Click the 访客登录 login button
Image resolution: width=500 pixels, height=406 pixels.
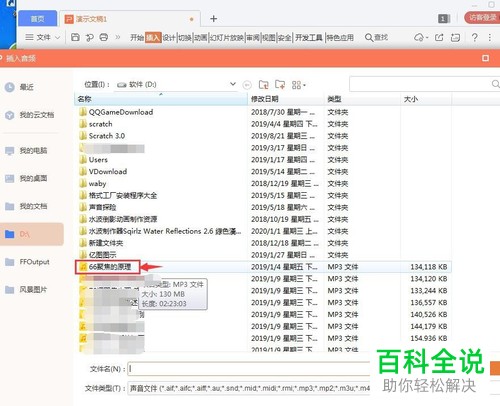[x=482, y=17]
